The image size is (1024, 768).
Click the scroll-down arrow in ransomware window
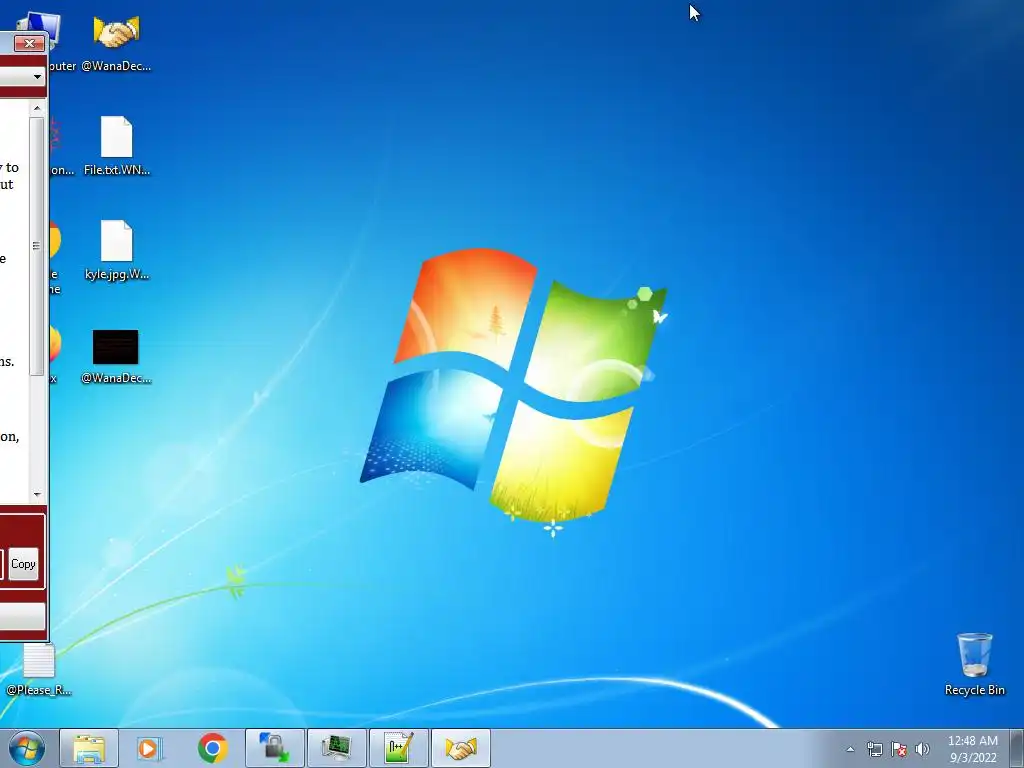coord(37,494)
